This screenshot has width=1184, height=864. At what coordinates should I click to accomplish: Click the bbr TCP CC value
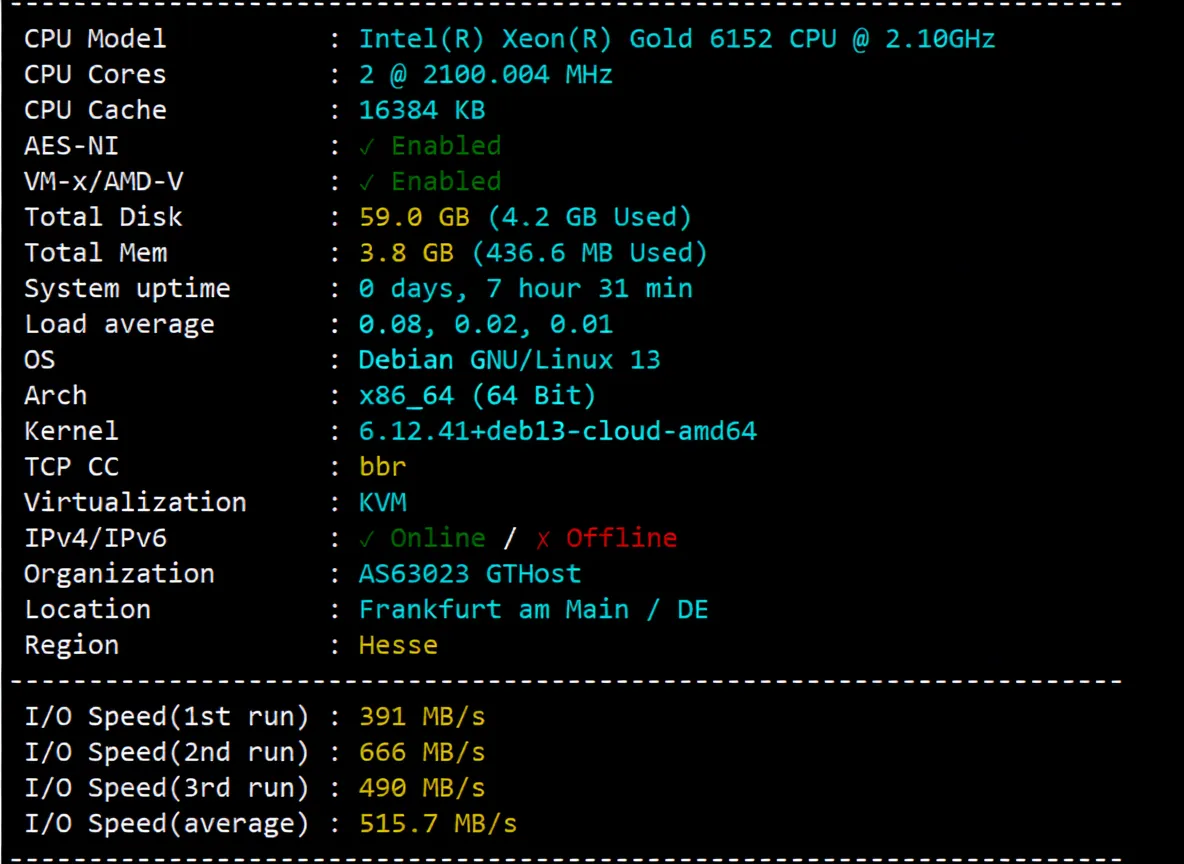coord(382,466)
